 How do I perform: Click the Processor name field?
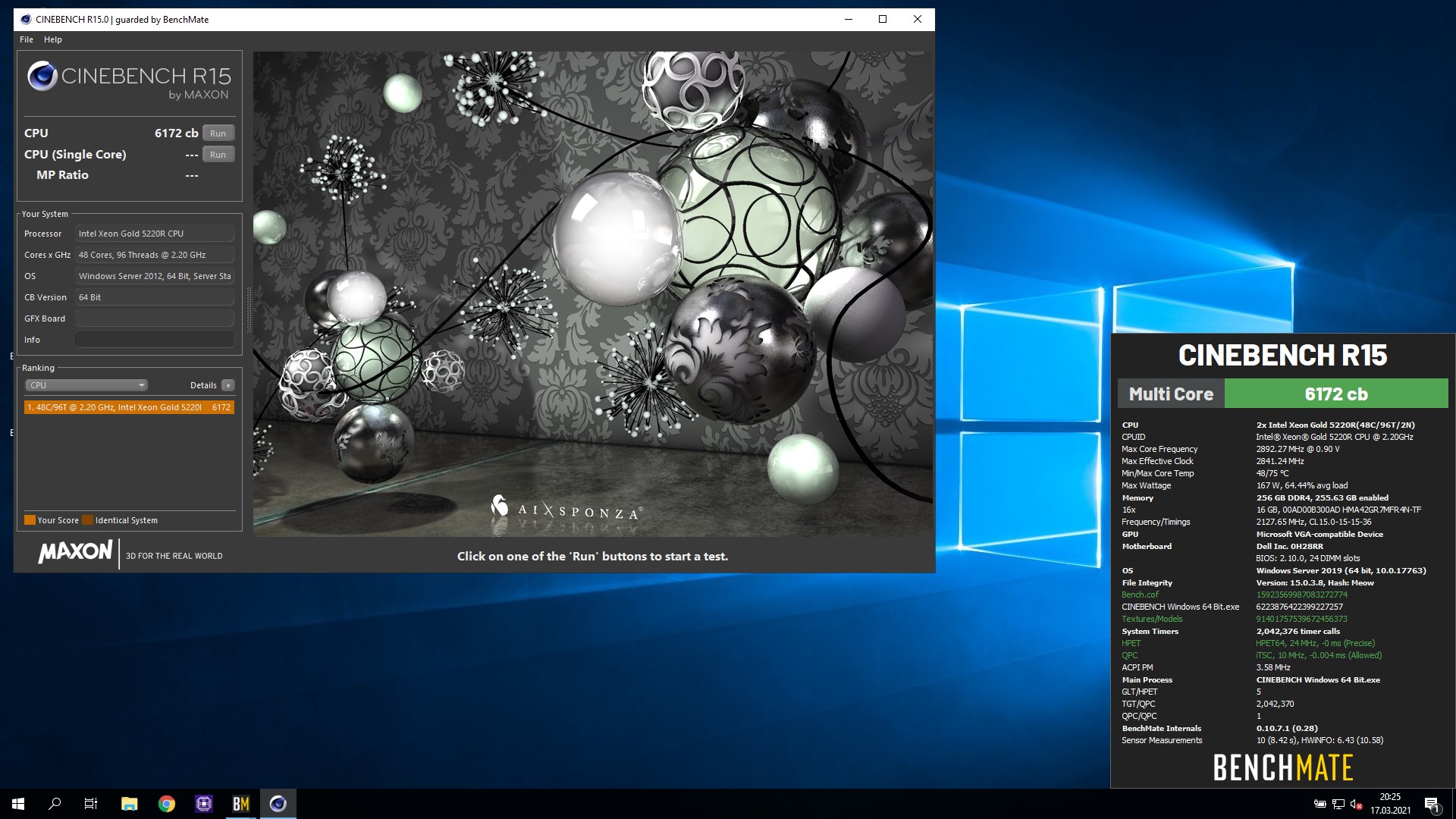point(155,234)
